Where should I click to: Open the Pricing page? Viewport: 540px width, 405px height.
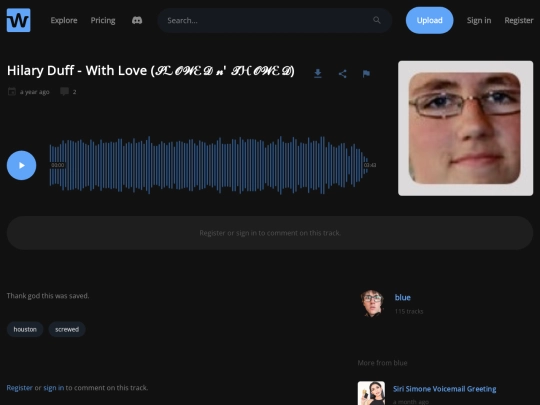[103, 20]
